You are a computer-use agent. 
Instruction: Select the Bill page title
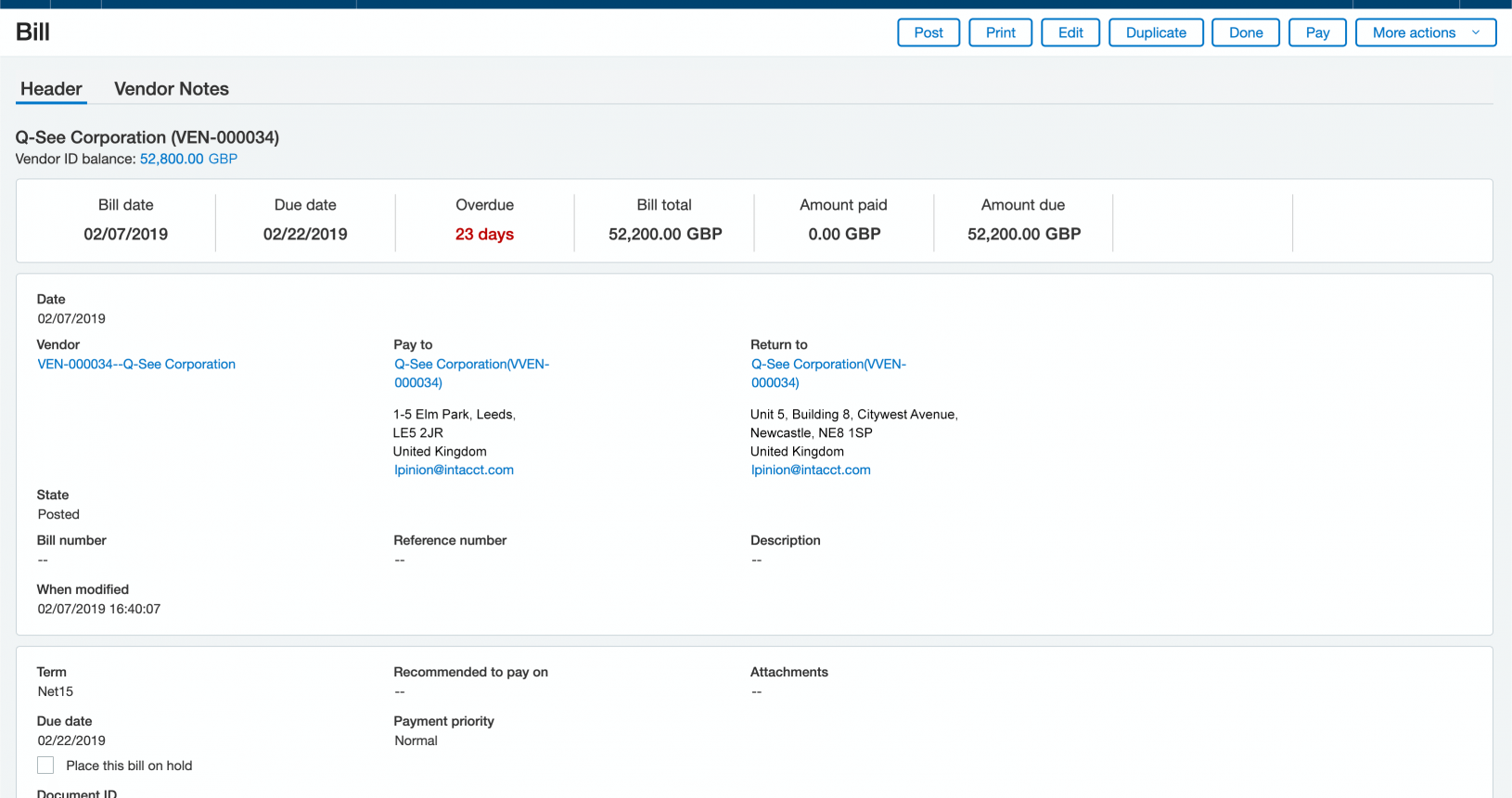point(32,32)
